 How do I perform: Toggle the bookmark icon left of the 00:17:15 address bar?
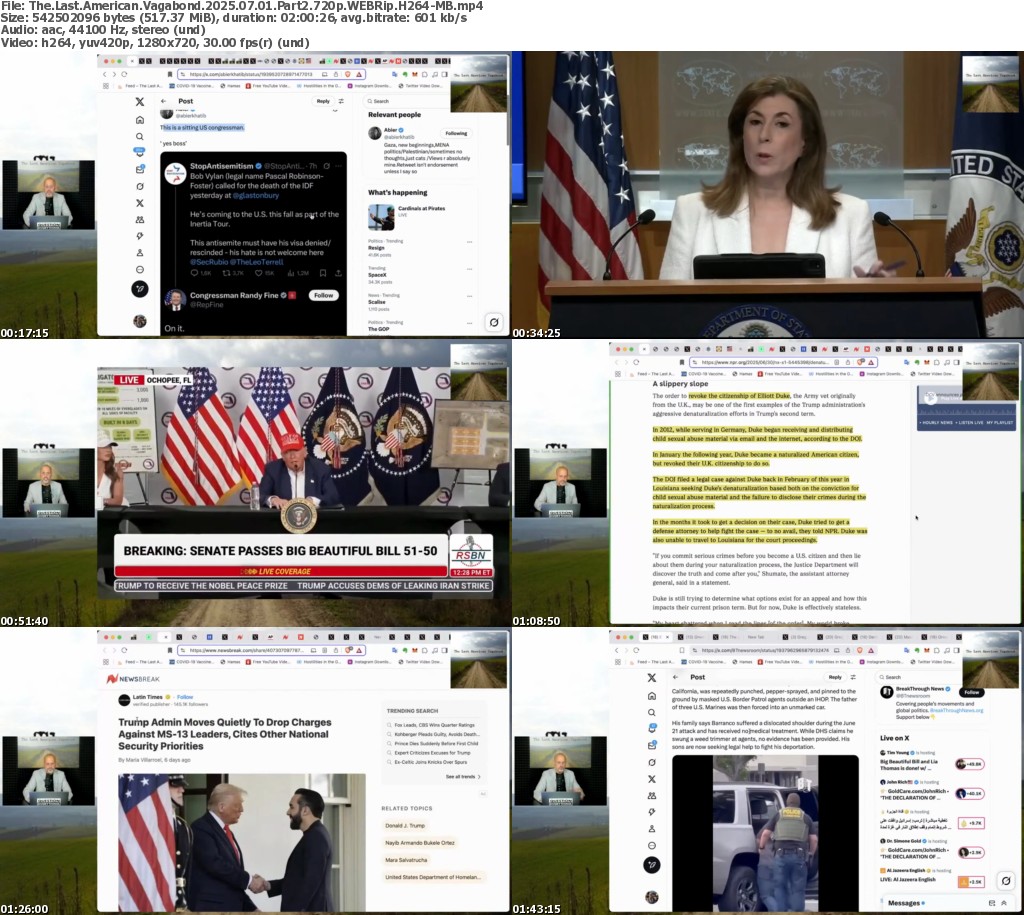tap(170, 74)
